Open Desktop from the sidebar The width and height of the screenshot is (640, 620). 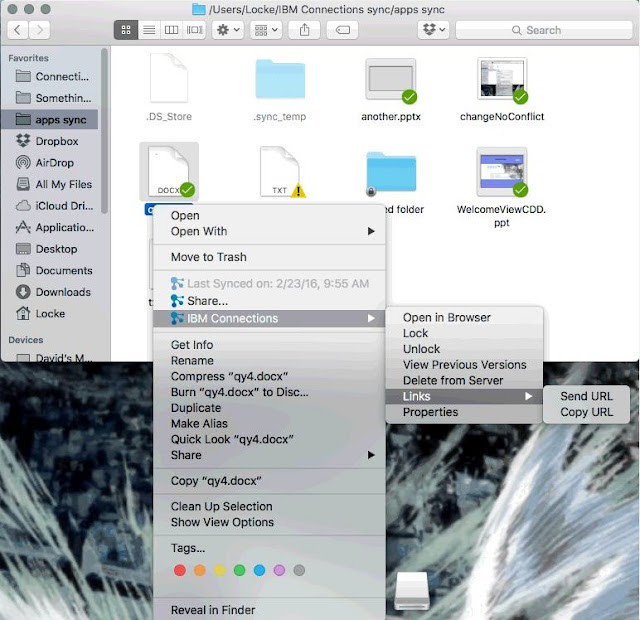pyautogui.click(x=51, y=249)
